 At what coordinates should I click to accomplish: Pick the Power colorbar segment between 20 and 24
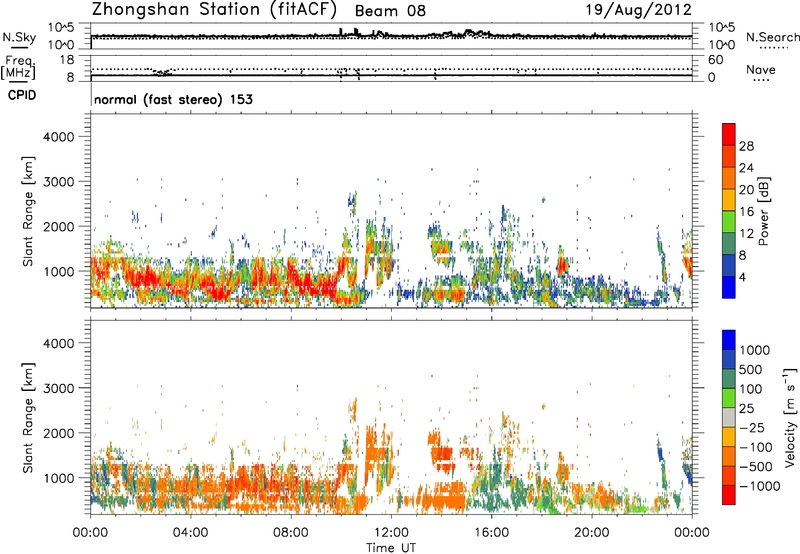(x=729, y=178)
